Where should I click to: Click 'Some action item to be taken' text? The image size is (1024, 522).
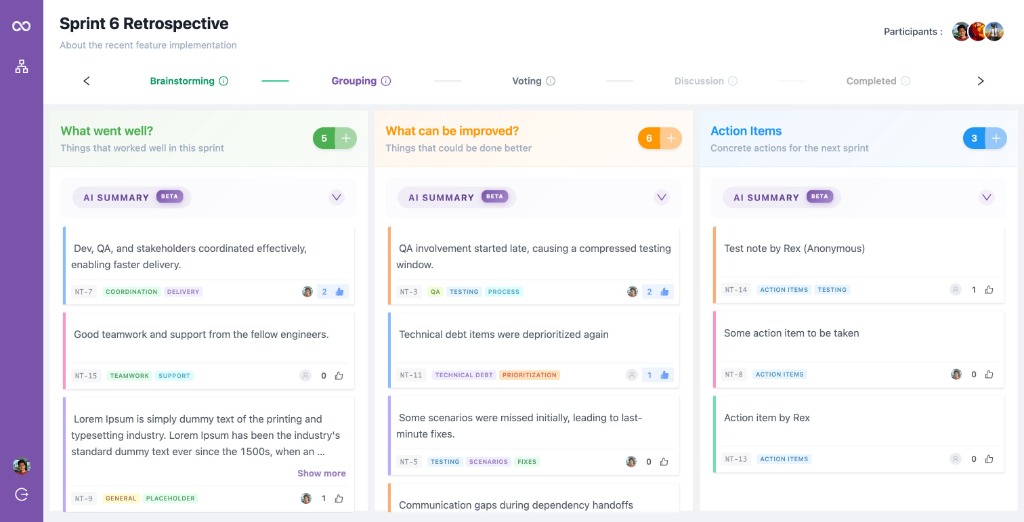pos(792,333)
